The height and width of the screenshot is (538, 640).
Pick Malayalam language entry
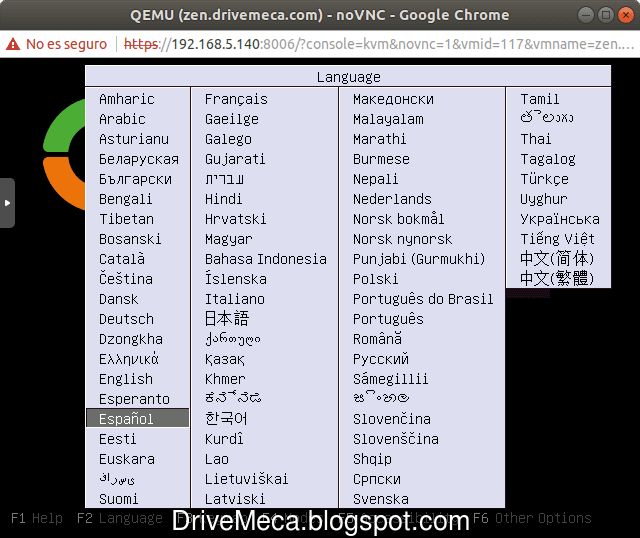[x=388, y=119]
